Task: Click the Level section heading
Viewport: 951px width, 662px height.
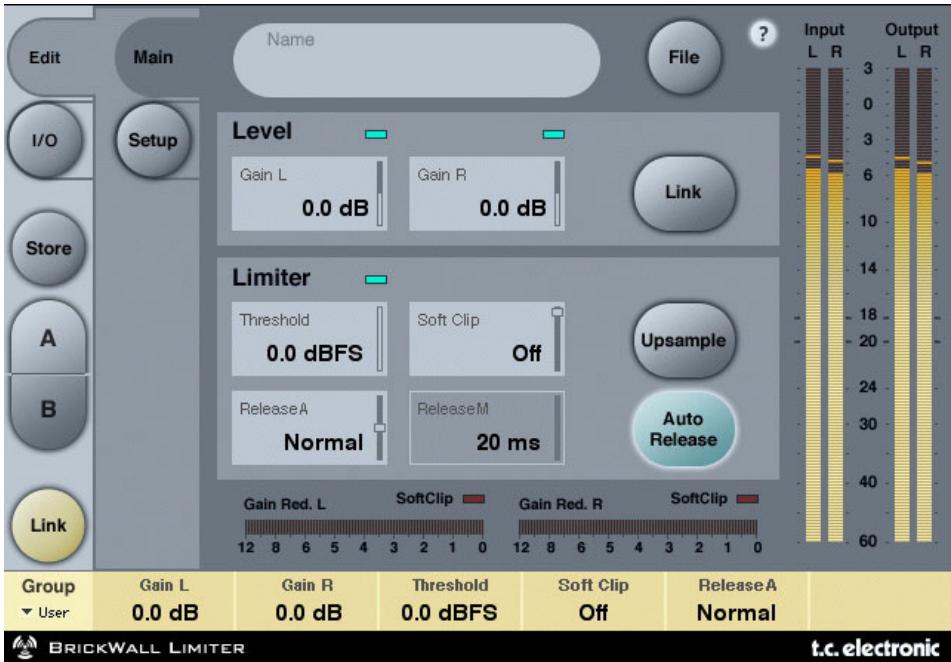Action: (x=262, y=132)
